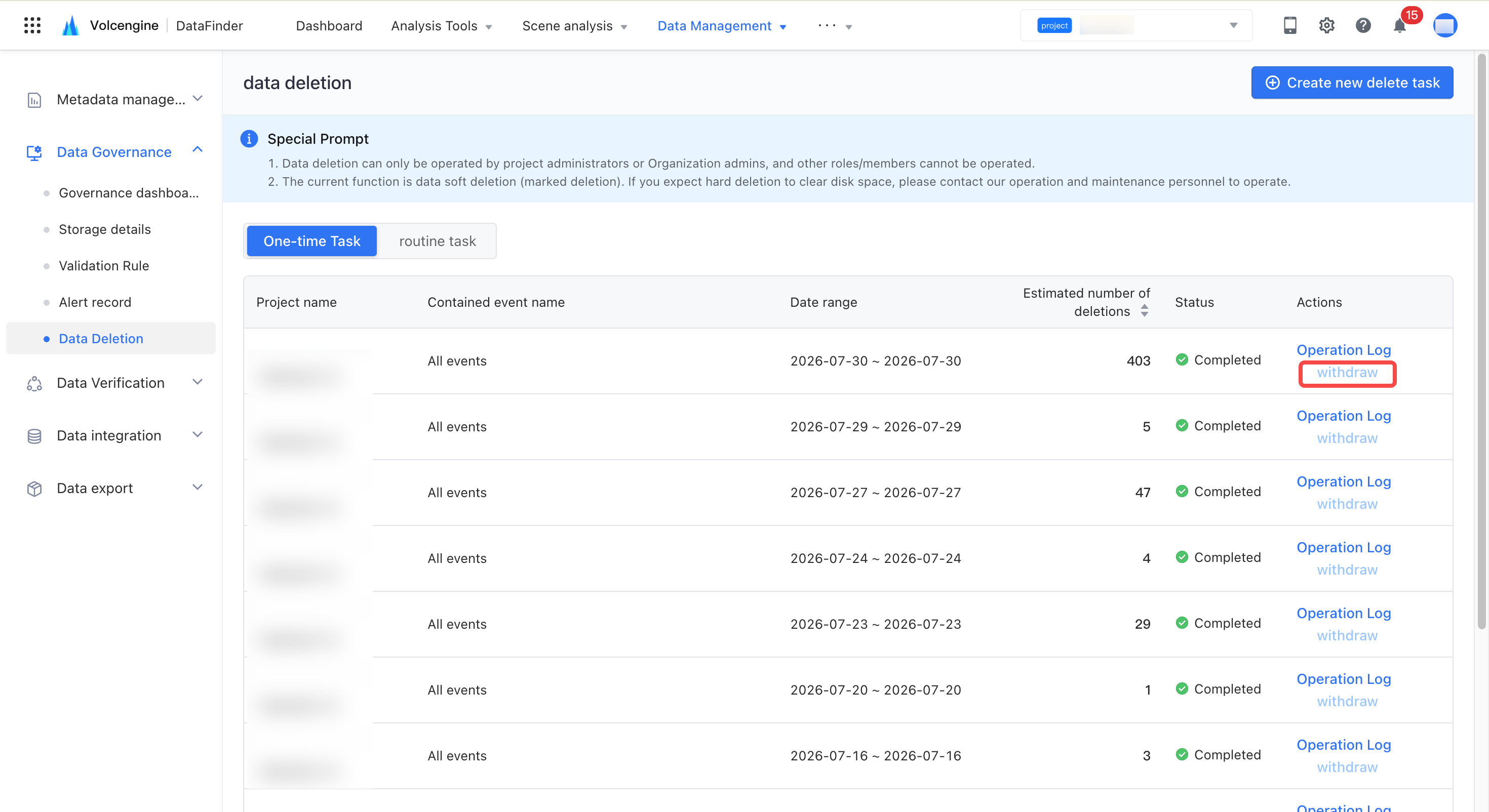The image size is (1489, 812).
Task: Click the Special Prompt info icon
Action: (x=249, y=139)
